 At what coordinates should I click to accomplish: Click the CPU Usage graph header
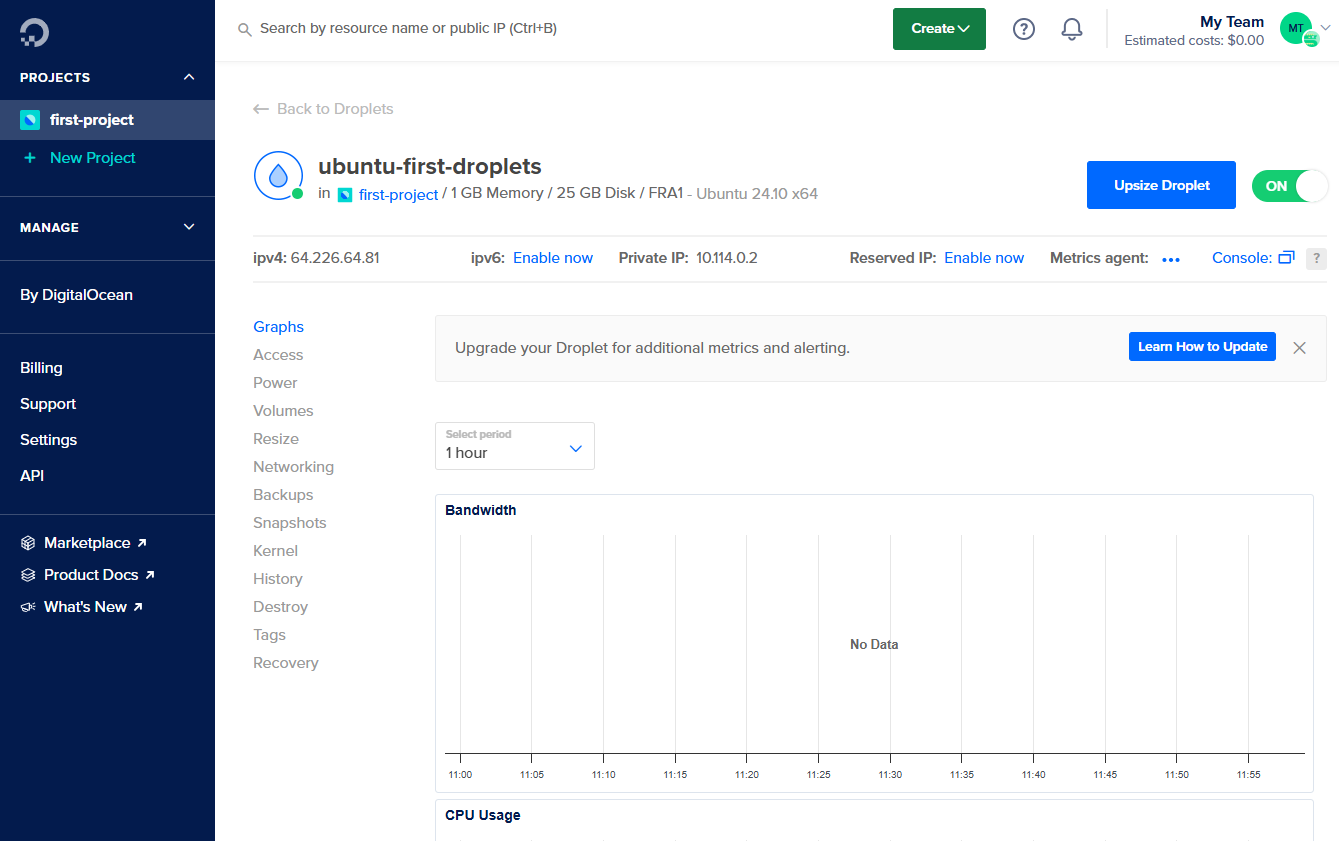(x=483, y=815)
